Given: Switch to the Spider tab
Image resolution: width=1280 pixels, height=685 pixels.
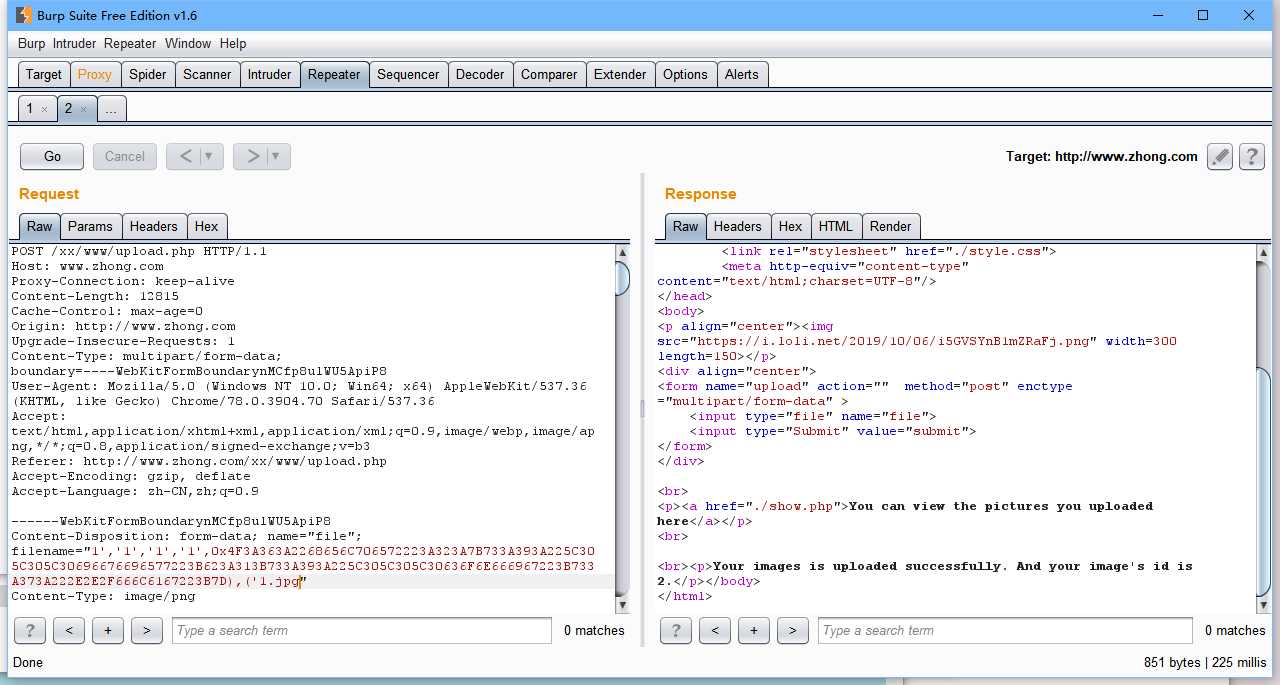Looking at the screenshot, I should 148,74.
